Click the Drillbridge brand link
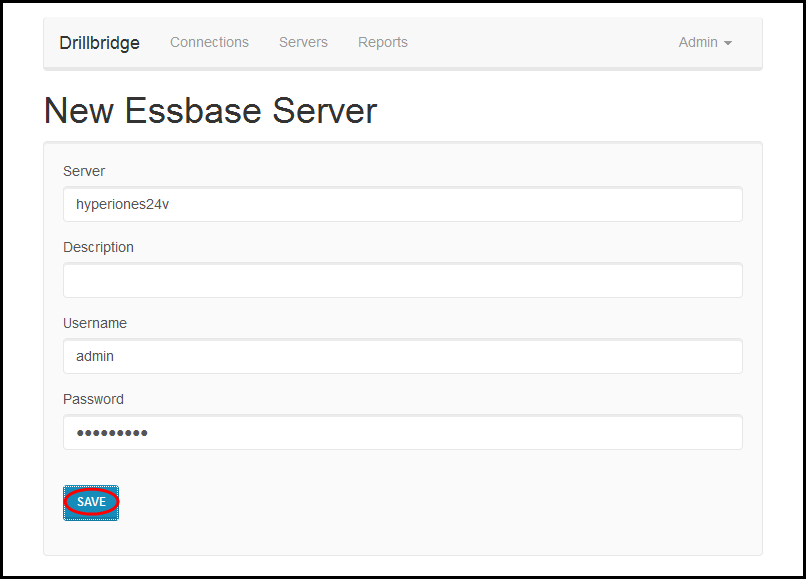 tap(99, 43)
